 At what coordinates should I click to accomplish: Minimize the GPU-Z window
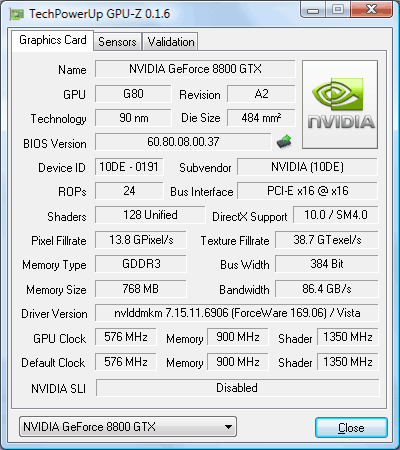pos(313,10)
